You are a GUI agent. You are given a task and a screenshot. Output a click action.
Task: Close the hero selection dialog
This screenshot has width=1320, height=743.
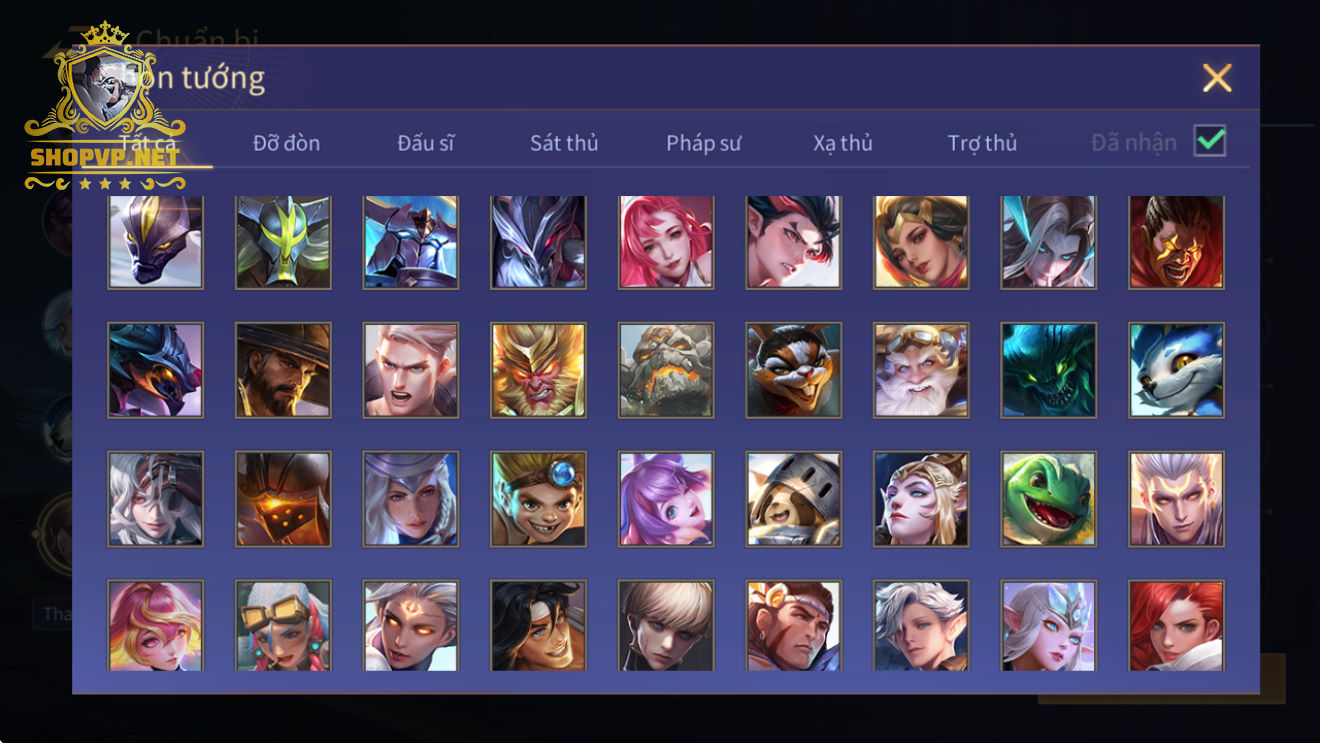(1217, 78)
